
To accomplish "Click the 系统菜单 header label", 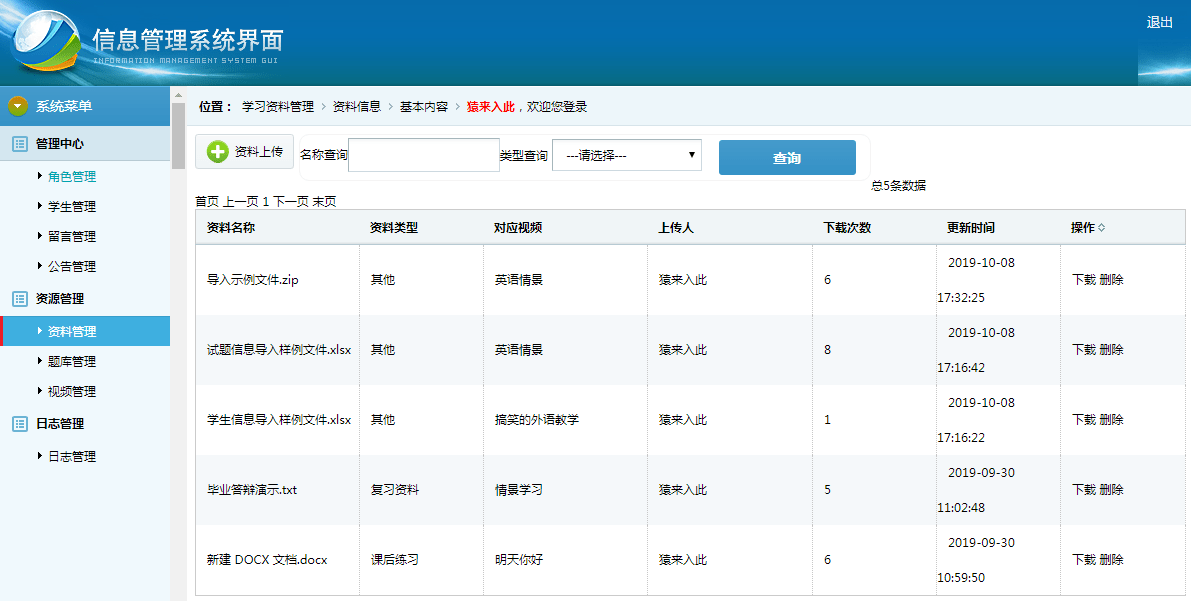I will coord(64,106).
